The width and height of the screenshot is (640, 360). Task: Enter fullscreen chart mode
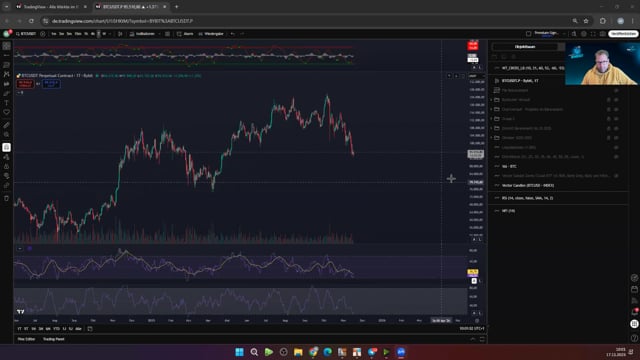coord(593,34)
